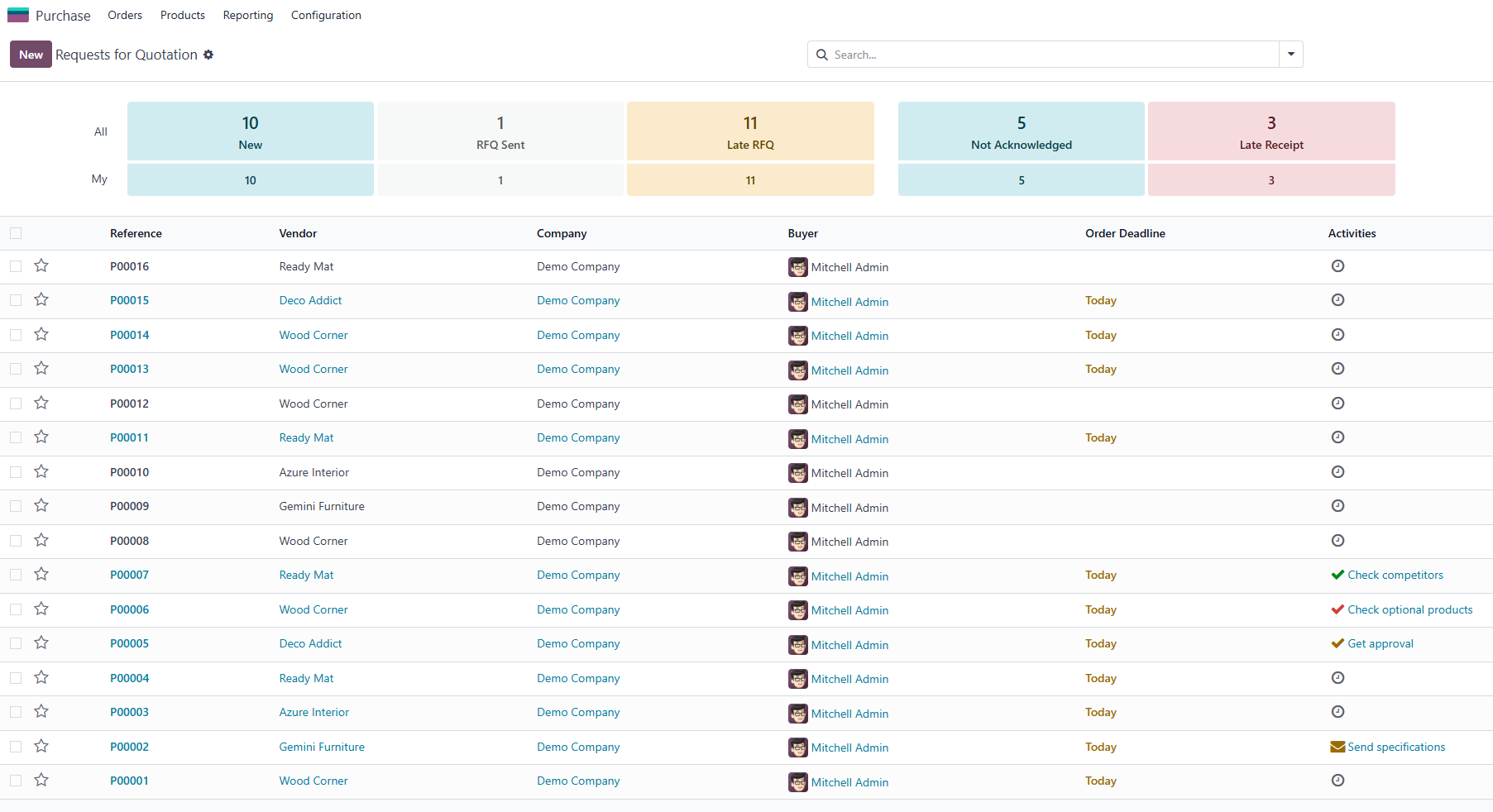
Task: Star the P00016 order as favorite
Action: pos(41,265)
